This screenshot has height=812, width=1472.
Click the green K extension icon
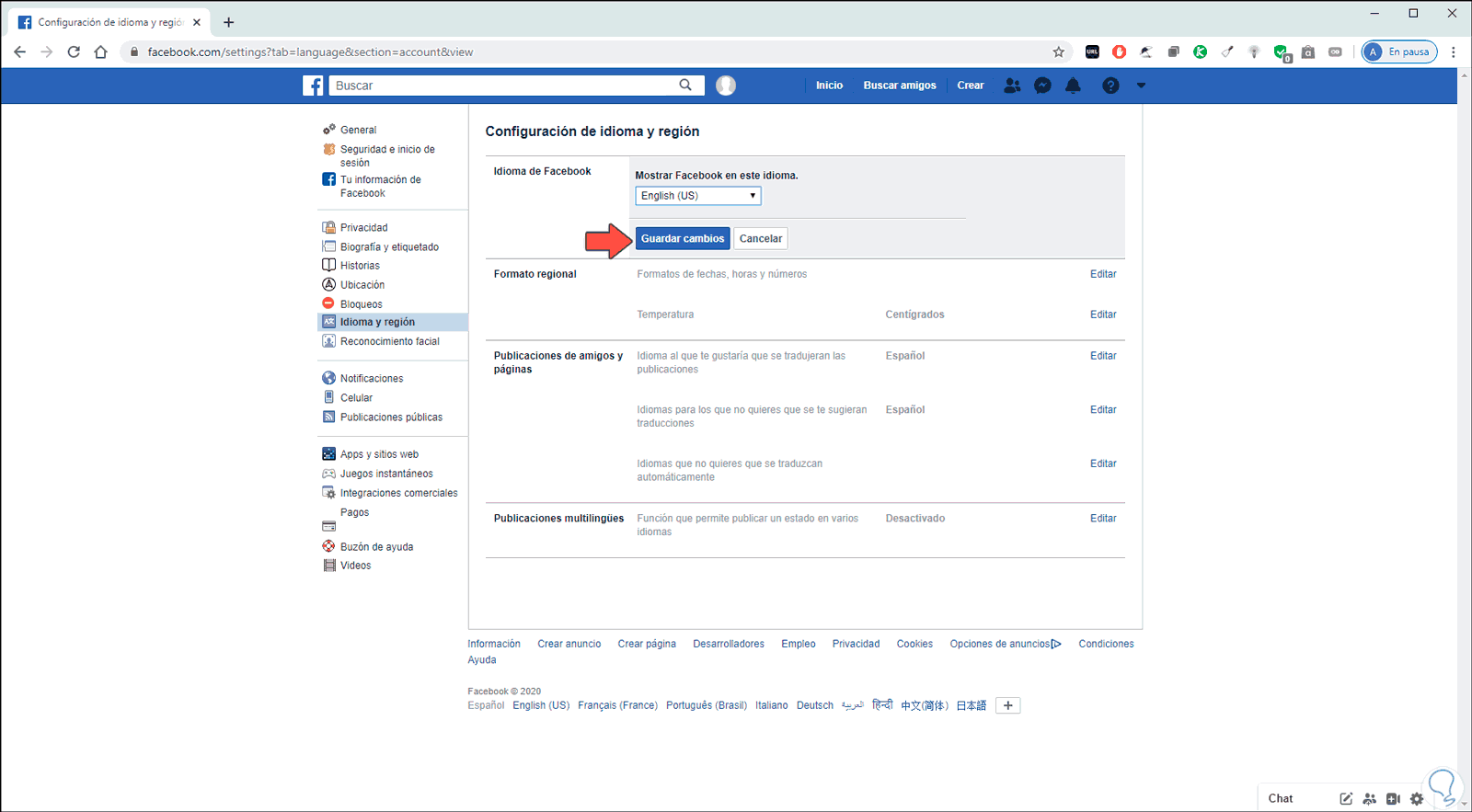click(x=1201, y=52)
